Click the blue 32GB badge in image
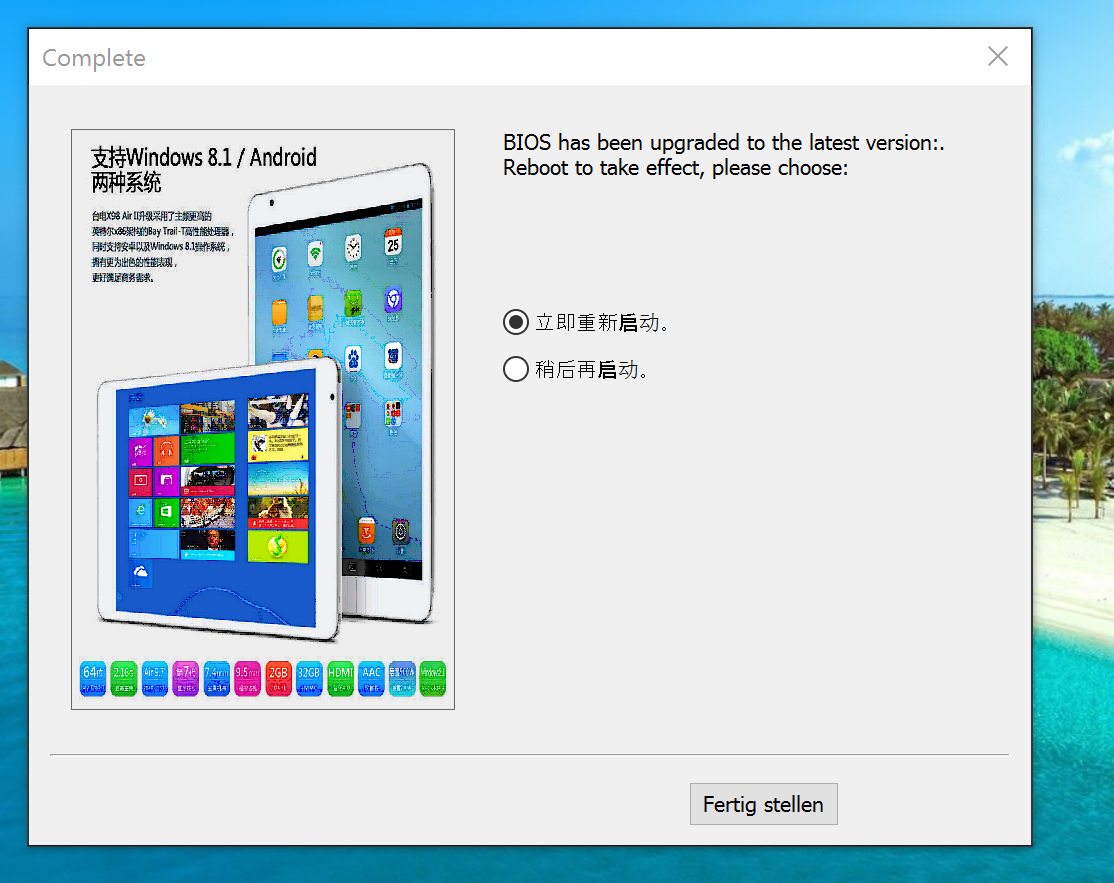The width and height of the screenshot is (1114, 883). pyautogui.click(x=309, y=678)
